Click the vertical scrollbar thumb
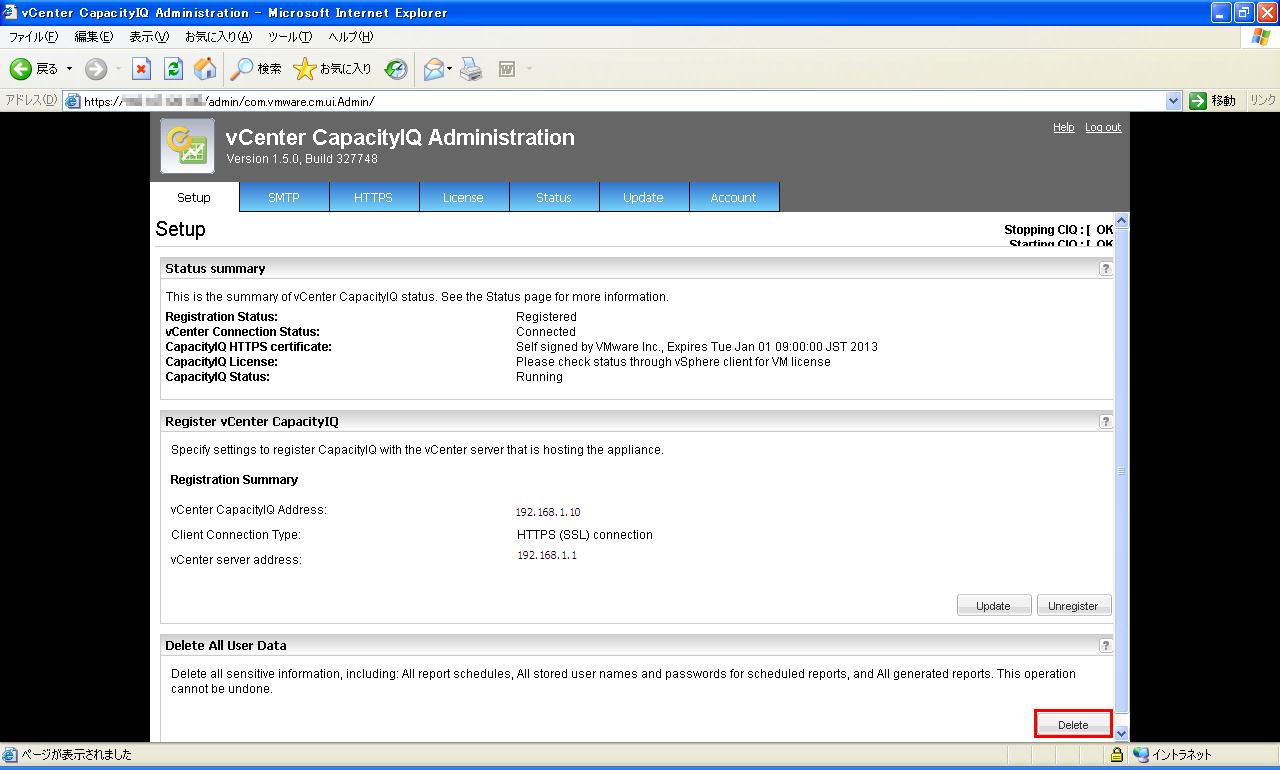The height and width of the screenshot is (770, 1280). point(1121,471)
